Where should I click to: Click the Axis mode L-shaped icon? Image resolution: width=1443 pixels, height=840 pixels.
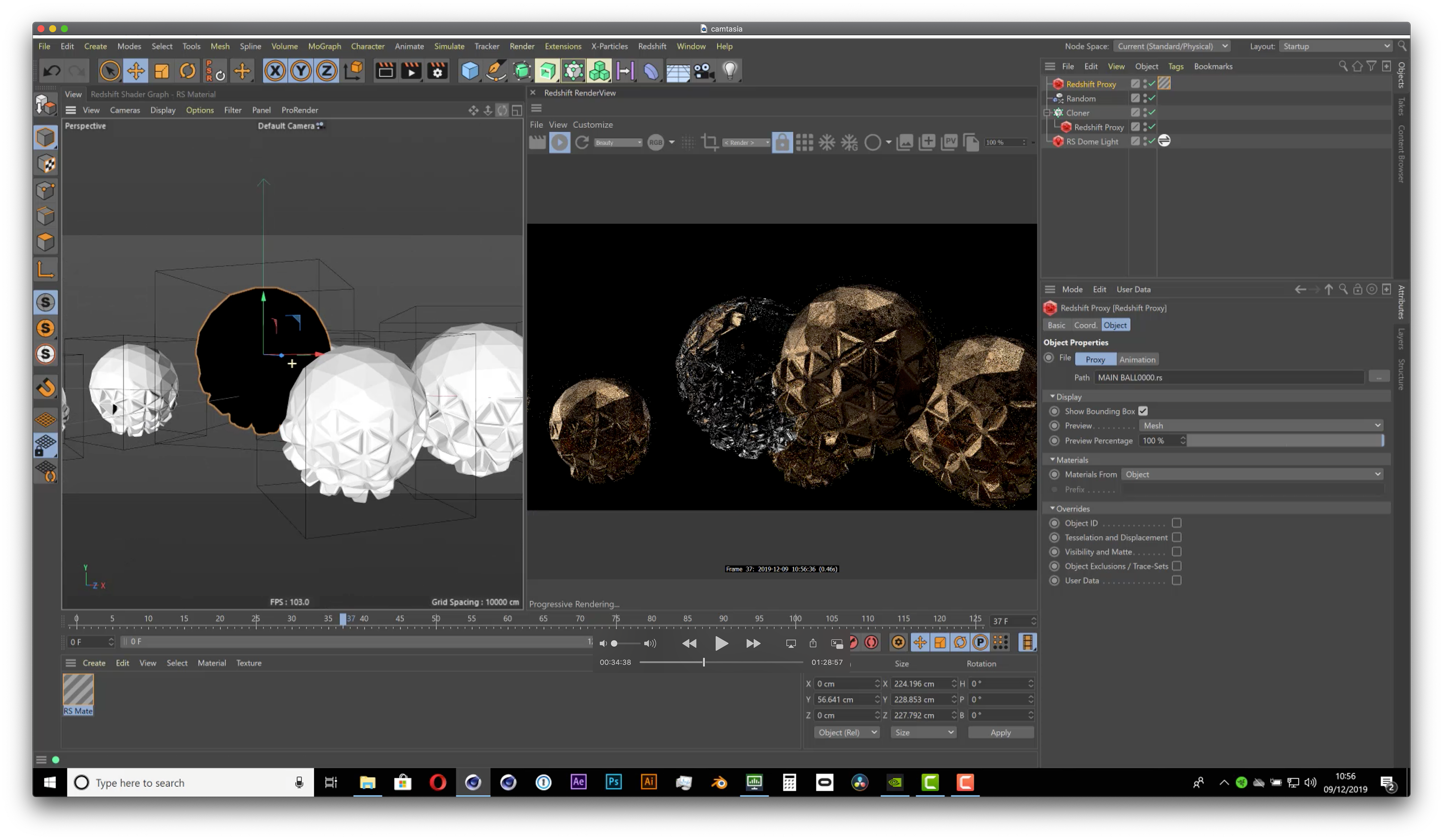click(46, 269)
